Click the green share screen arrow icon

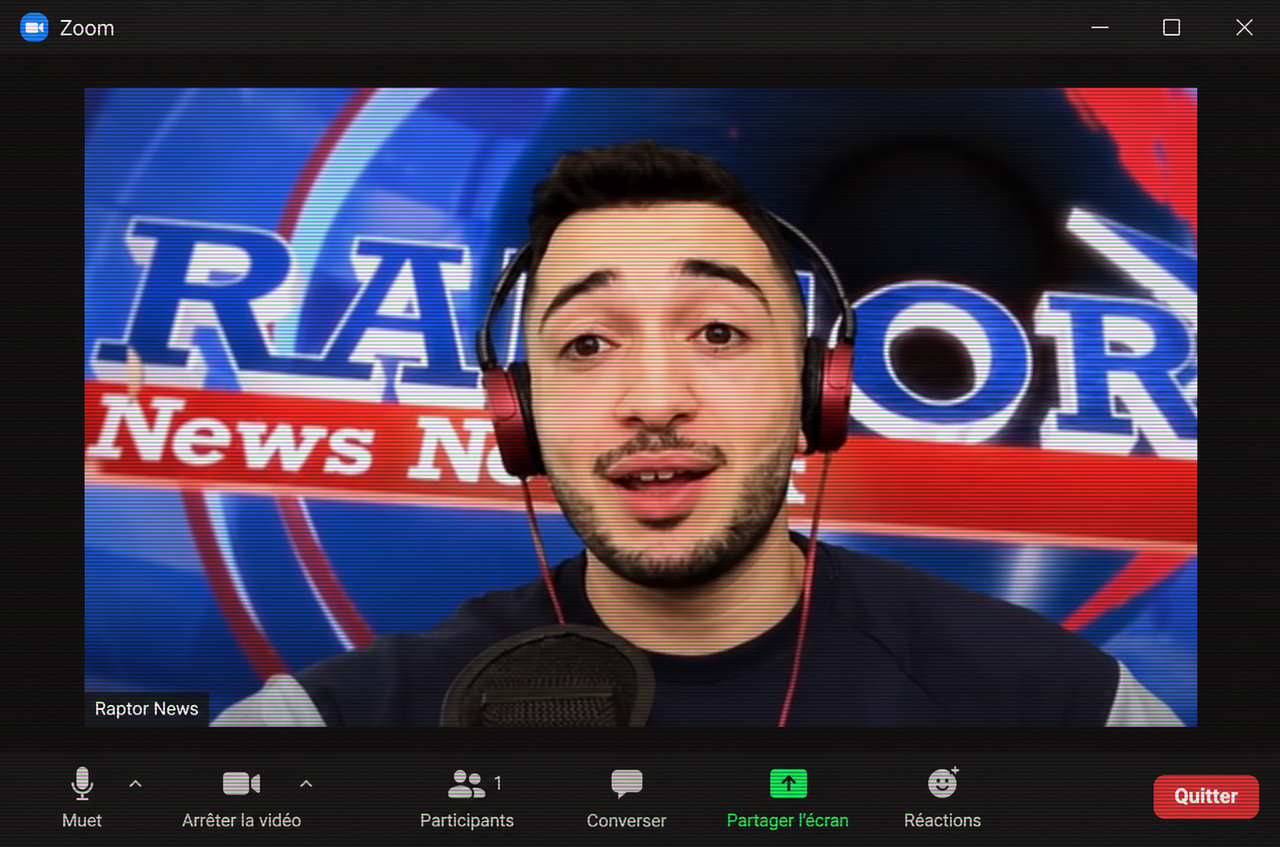point(788,783)
